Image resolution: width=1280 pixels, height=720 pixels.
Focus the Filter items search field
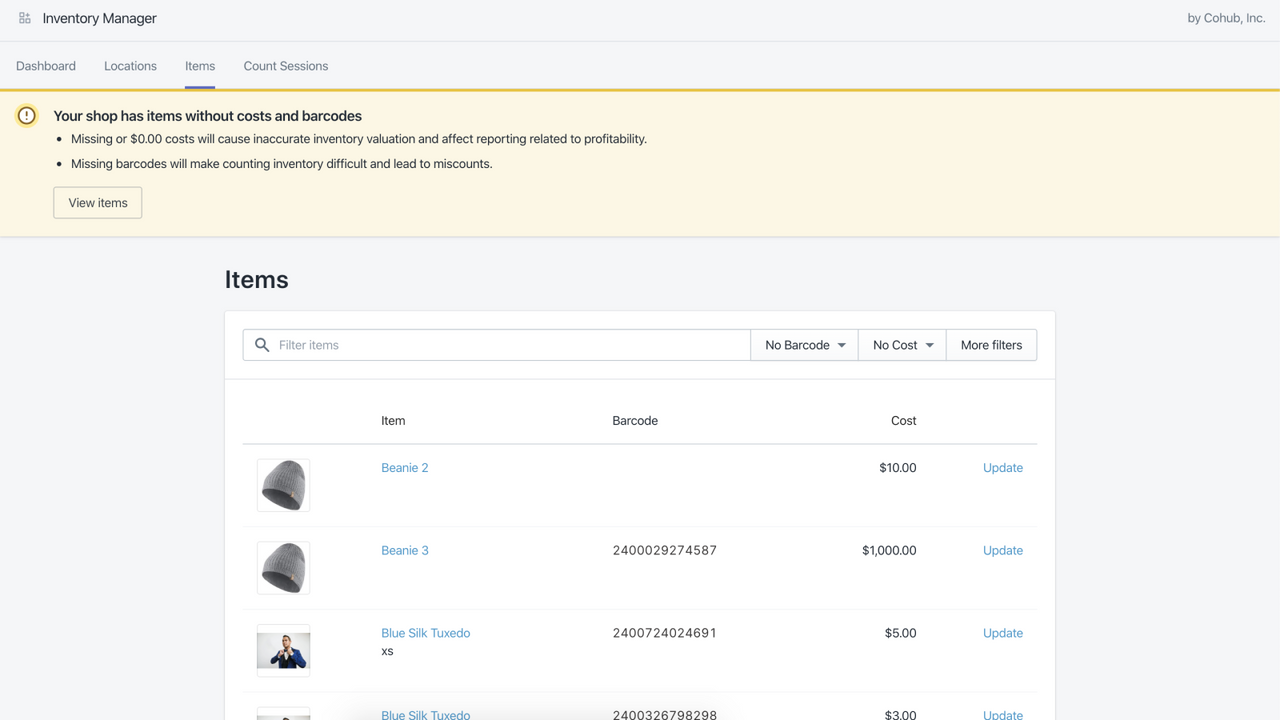pos(497,345)
